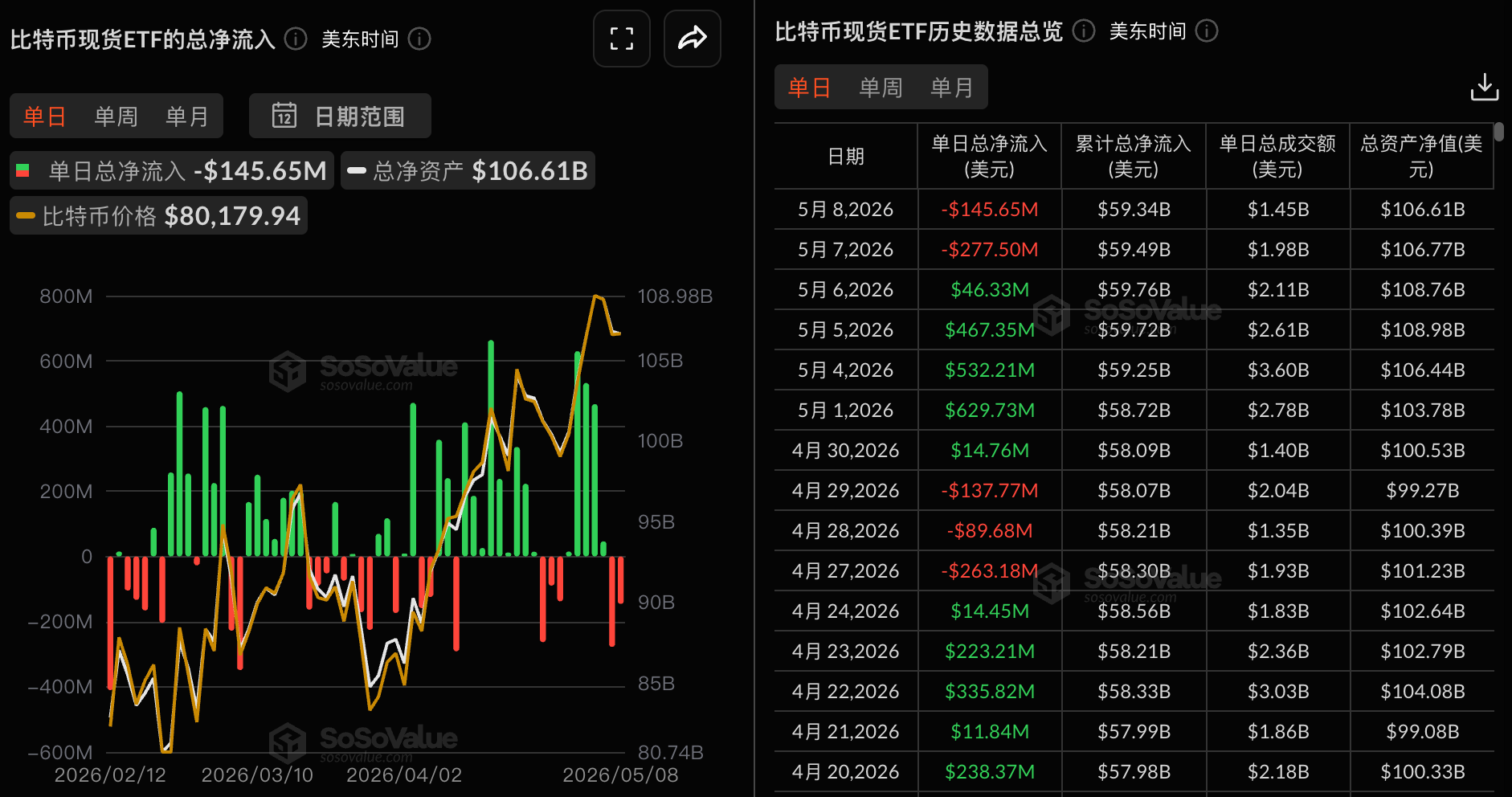
Task: Toggle the 总净资产 line legend
Action: click(468, 170)
